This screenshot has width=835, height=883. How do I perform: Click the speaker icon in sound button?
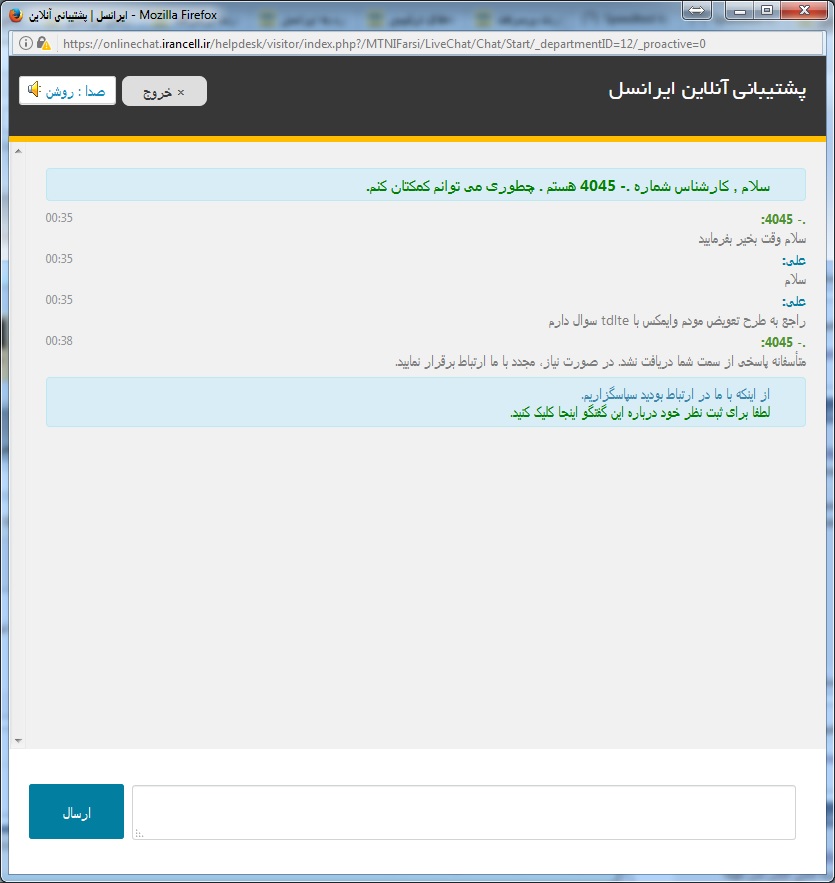(x=34, y=90)
